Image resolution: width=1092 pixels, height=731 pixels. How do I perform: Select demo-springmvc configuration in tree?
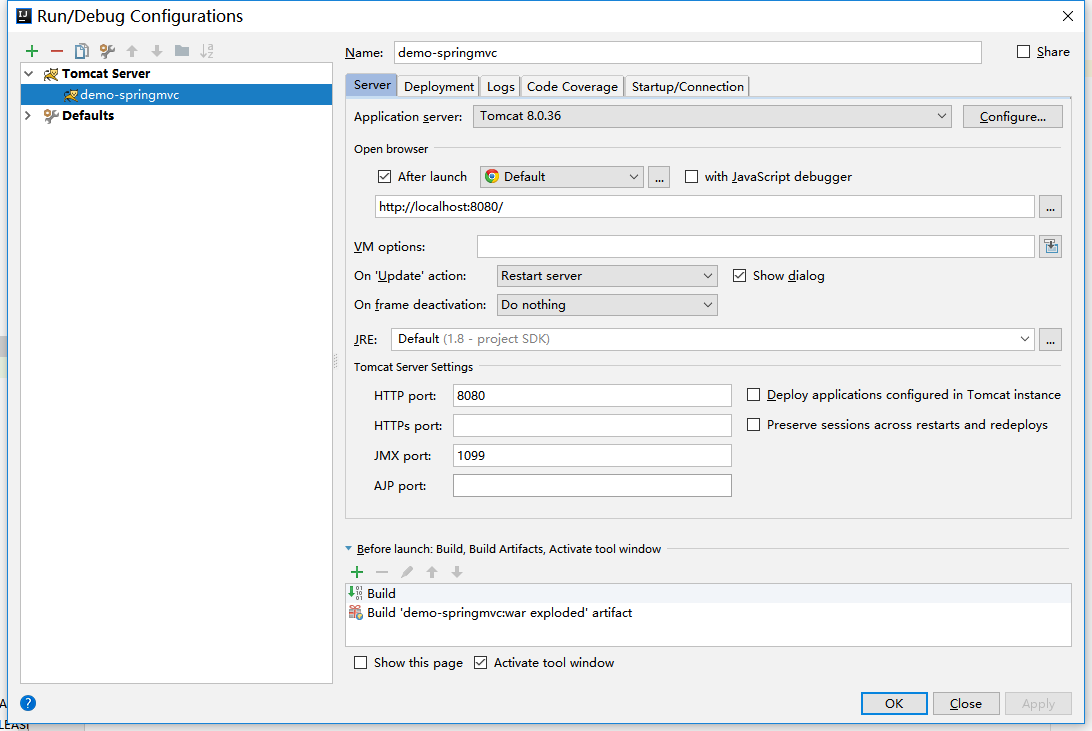point(176,95)
